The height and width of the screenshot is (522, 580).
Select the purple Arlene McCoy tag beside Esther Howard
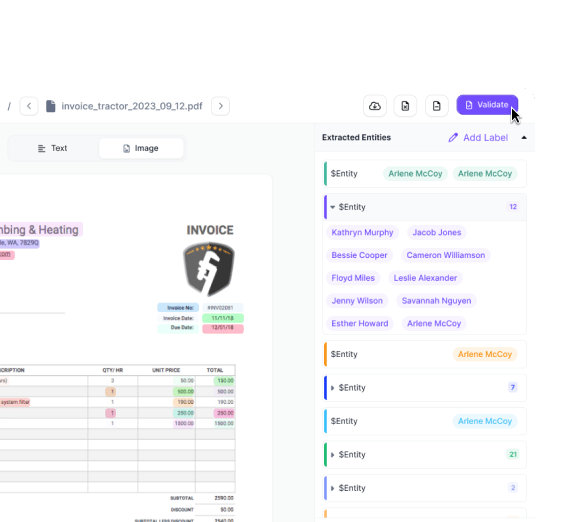coord(434,324)
